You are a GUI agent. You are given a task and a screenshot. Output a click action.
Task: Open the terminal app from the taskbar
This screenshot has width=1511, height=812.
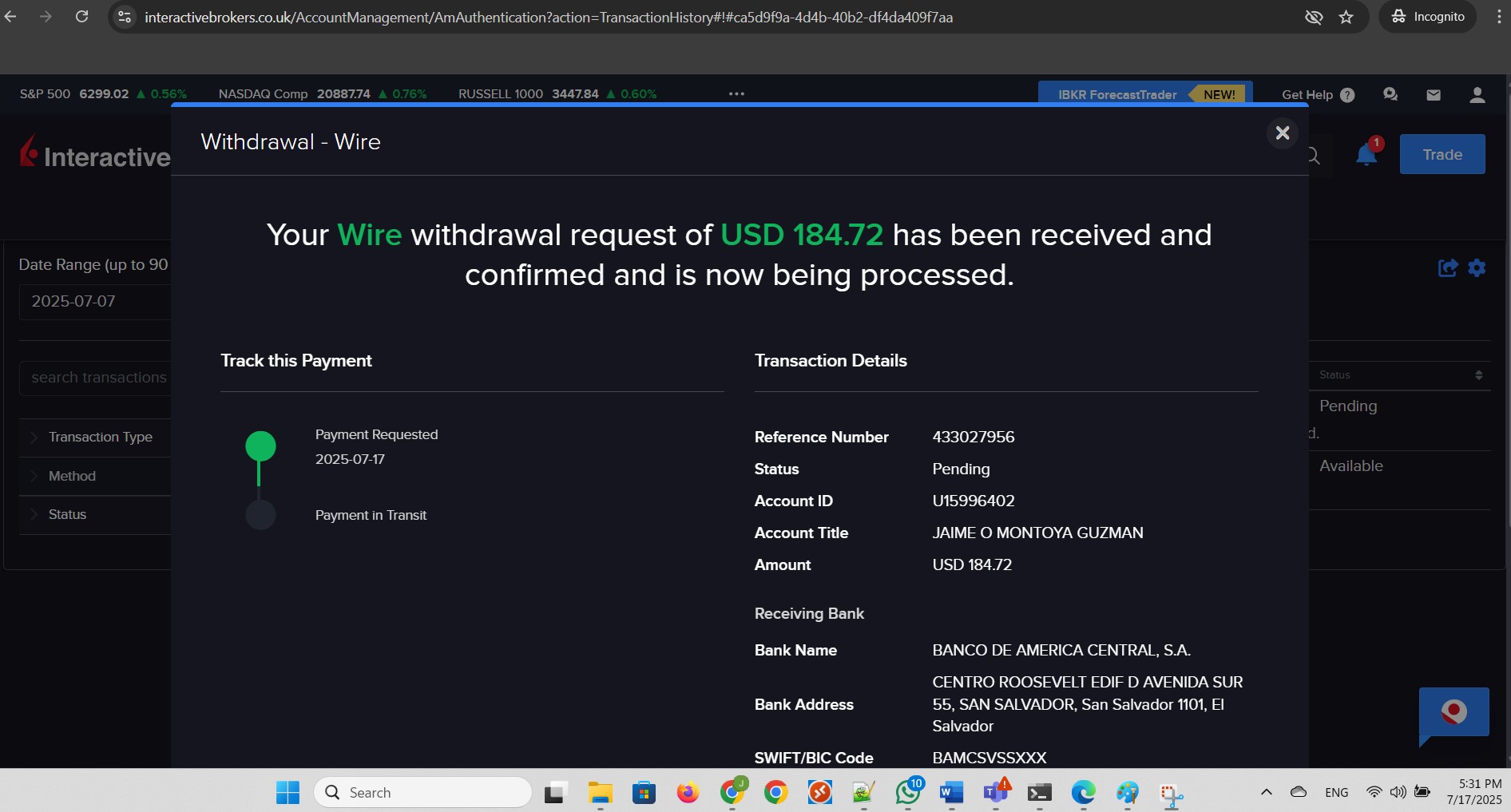(x=1039, y=792)
